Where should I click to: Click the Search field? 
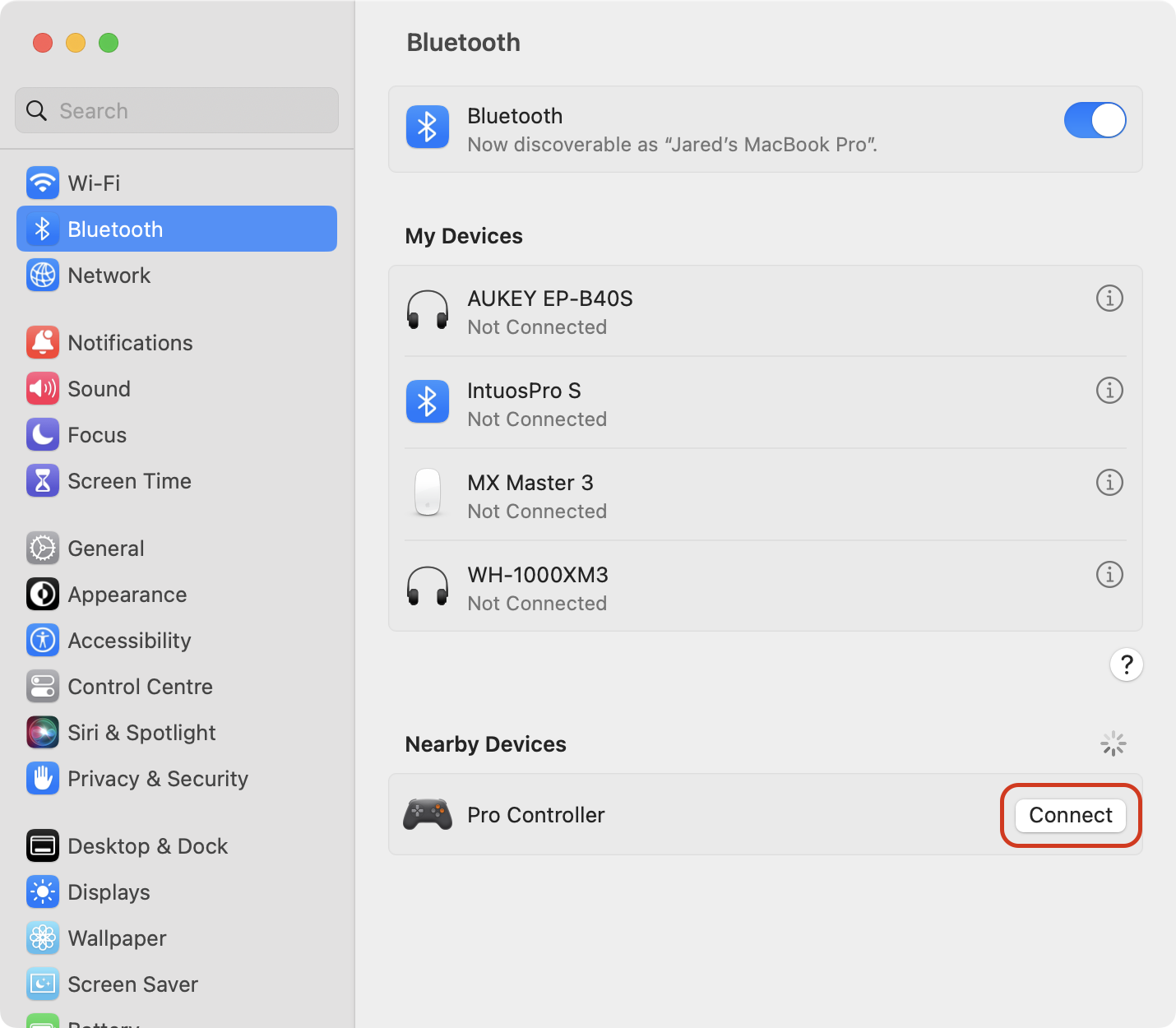tap(176, 110)
